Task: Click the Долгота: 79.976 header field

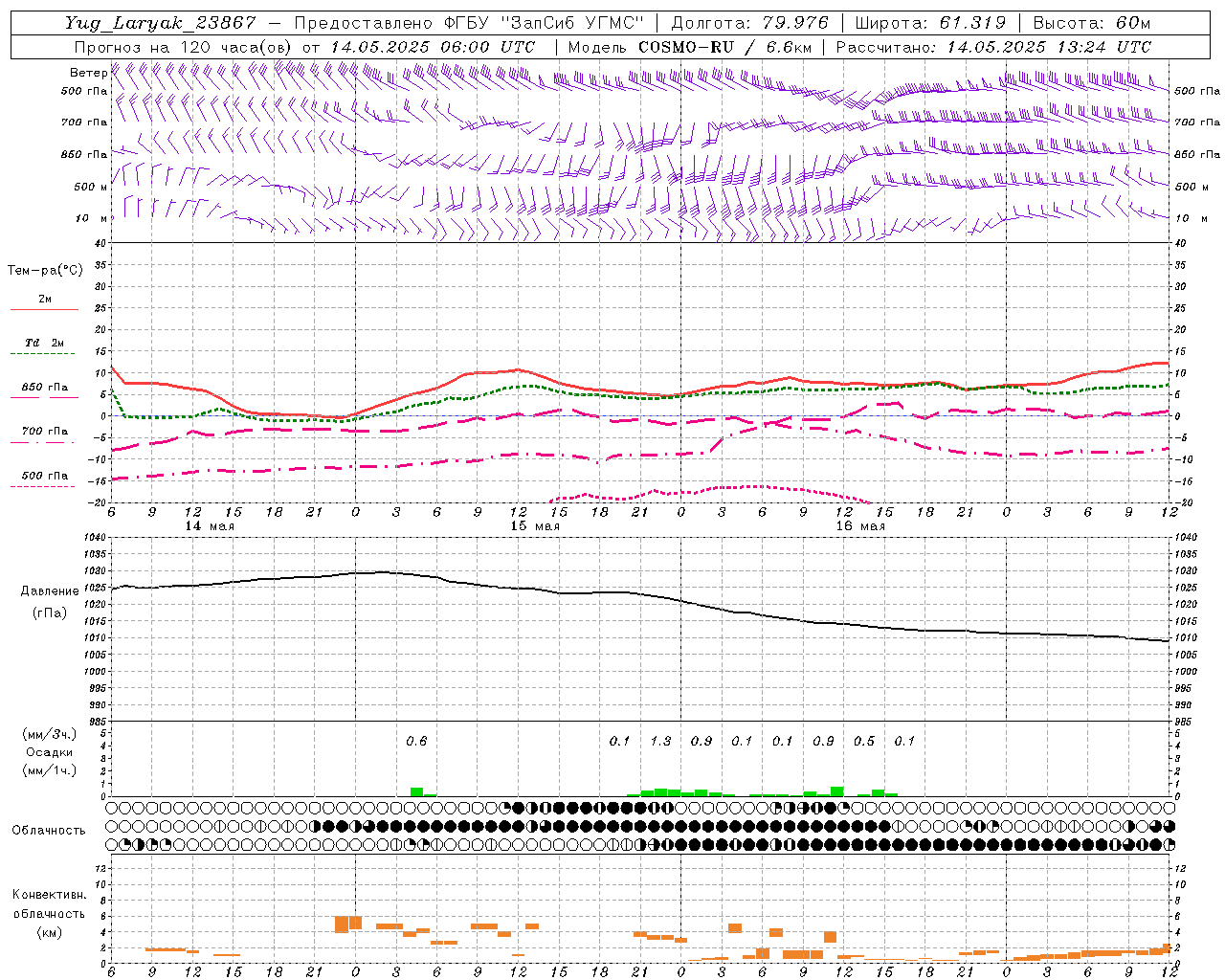Action: [x=749, y=23]
